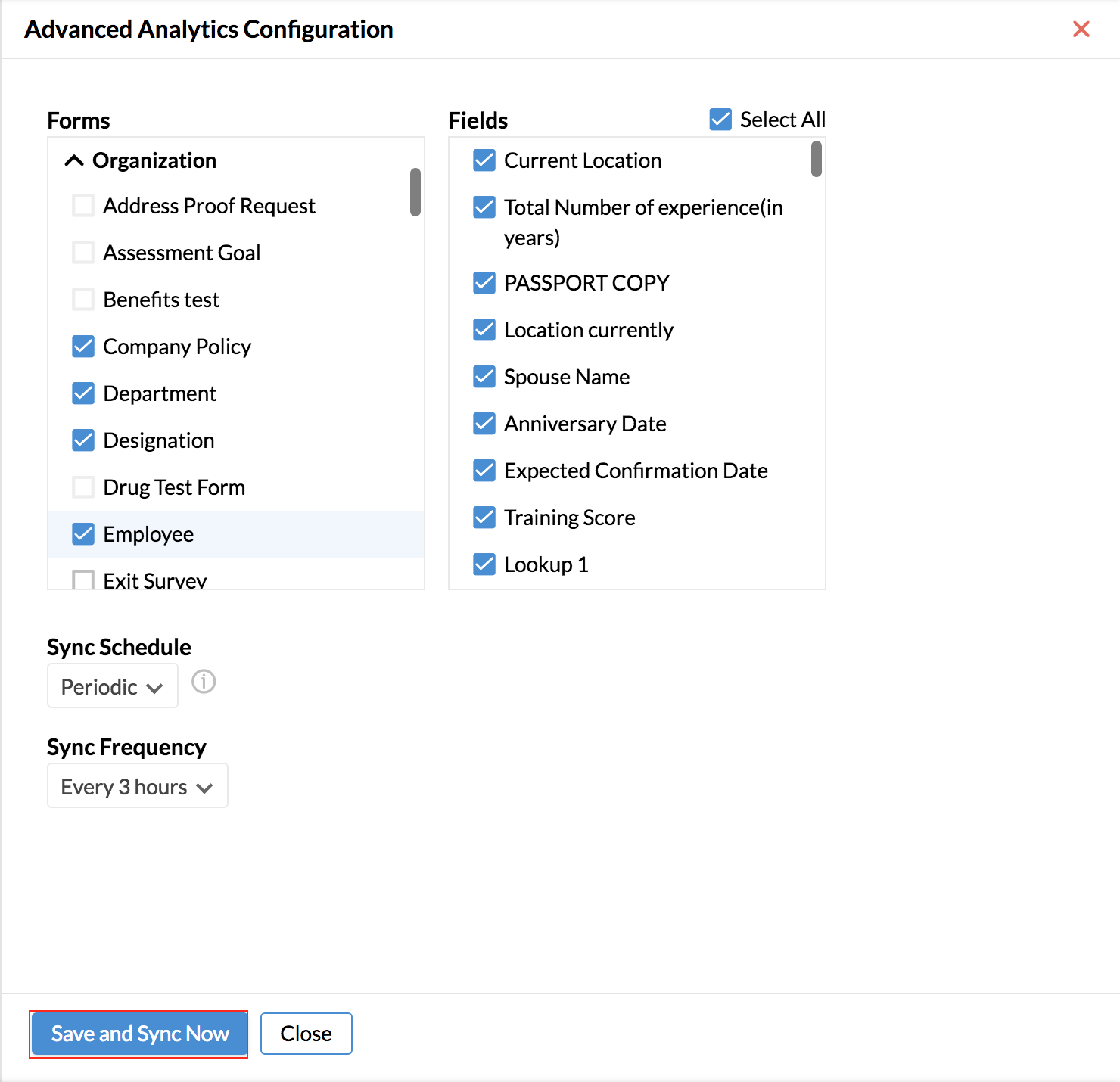Check the Exit Survey form
Viewport: 1120px width, 1082px height.
click(x=83, y=580)
